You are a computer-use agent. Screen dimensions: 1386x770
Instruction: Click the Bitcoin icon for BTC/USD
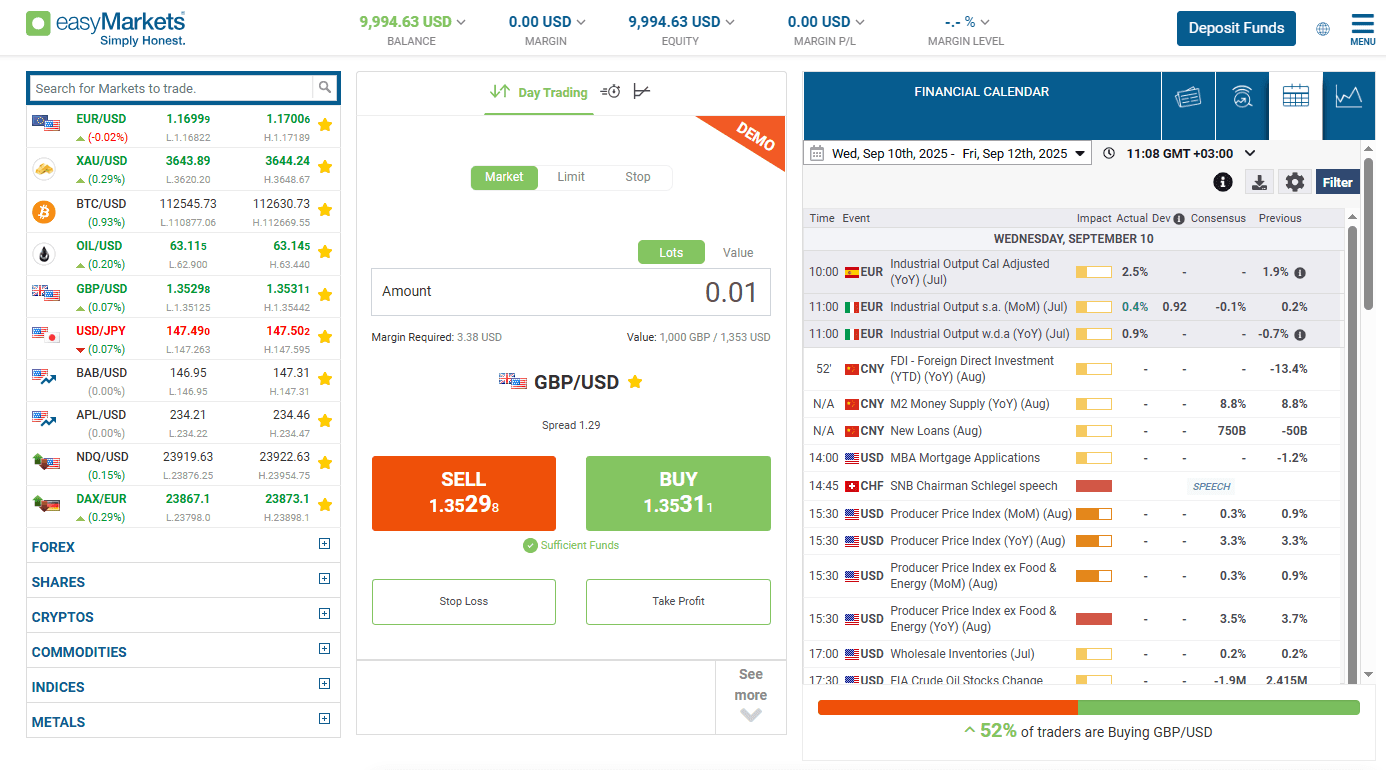pyautogui.click(x=44, y=212)
